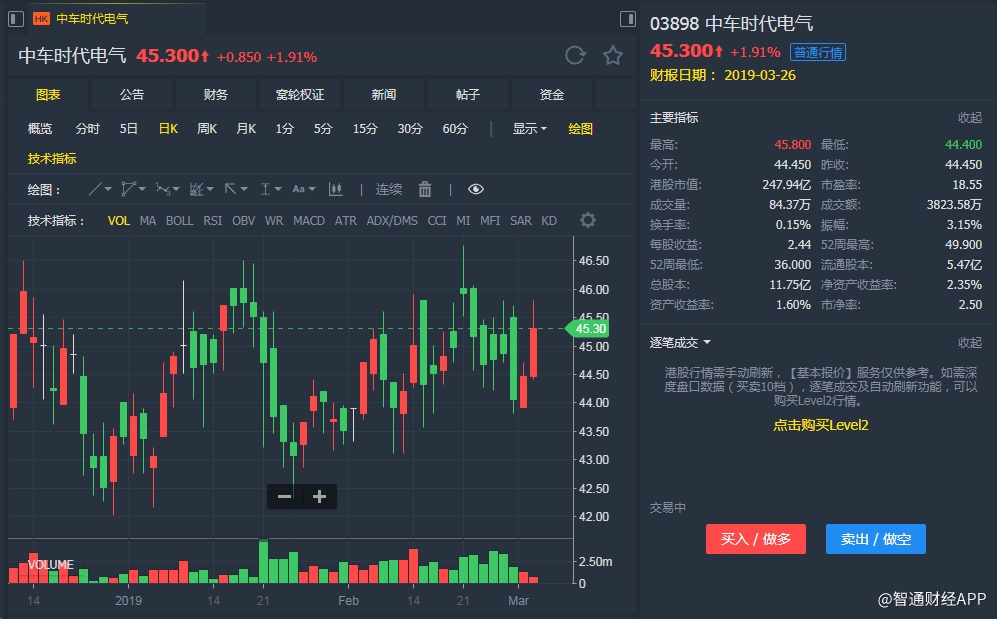Image resolution: width=997 pixels, height=619 pixels.
Task: Toggle drawings visibility with eye icon
Action: pos(476,189)
